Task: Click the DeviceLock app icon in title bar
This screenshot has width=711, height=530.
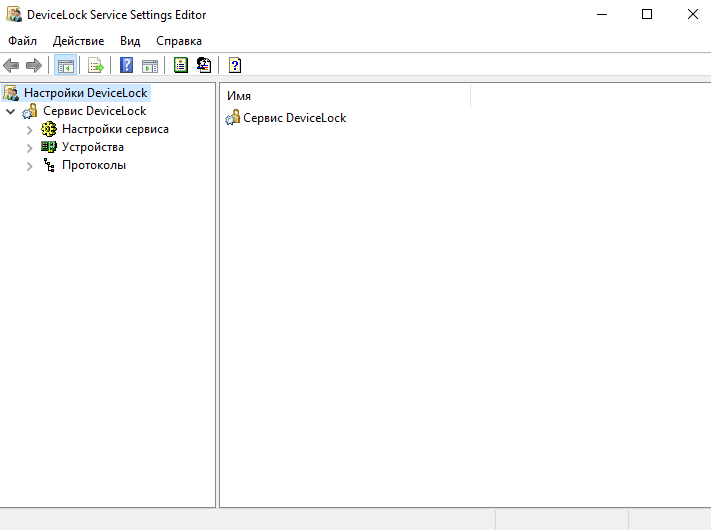Action: 14,15
